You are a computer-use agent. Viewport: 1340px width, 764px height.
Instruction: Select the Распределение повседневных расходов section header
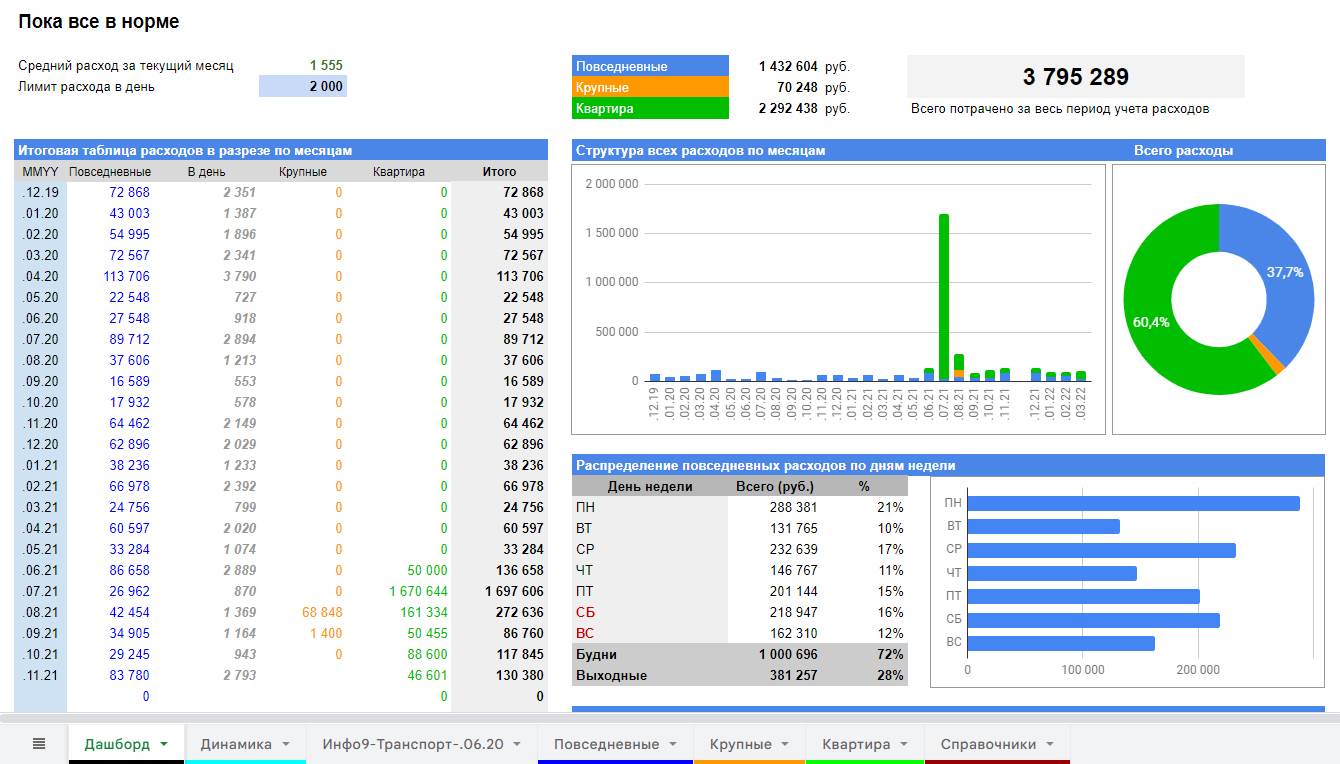point(948,465)
